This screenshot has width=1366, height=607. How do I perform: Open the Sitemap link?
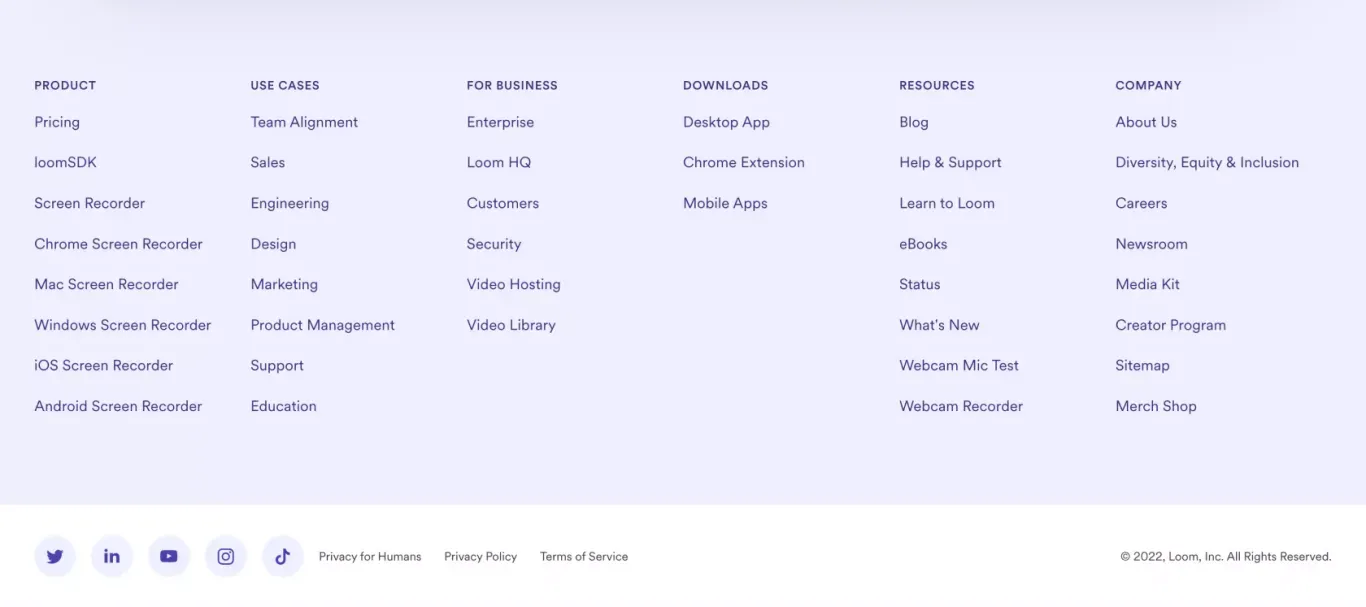1142,366
